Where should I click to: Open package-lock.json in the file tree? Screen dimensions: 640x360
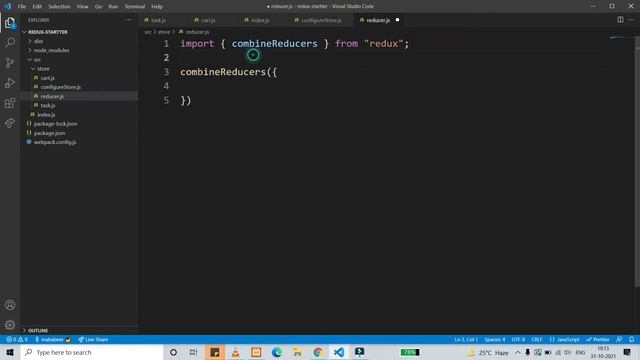(55, 124)
